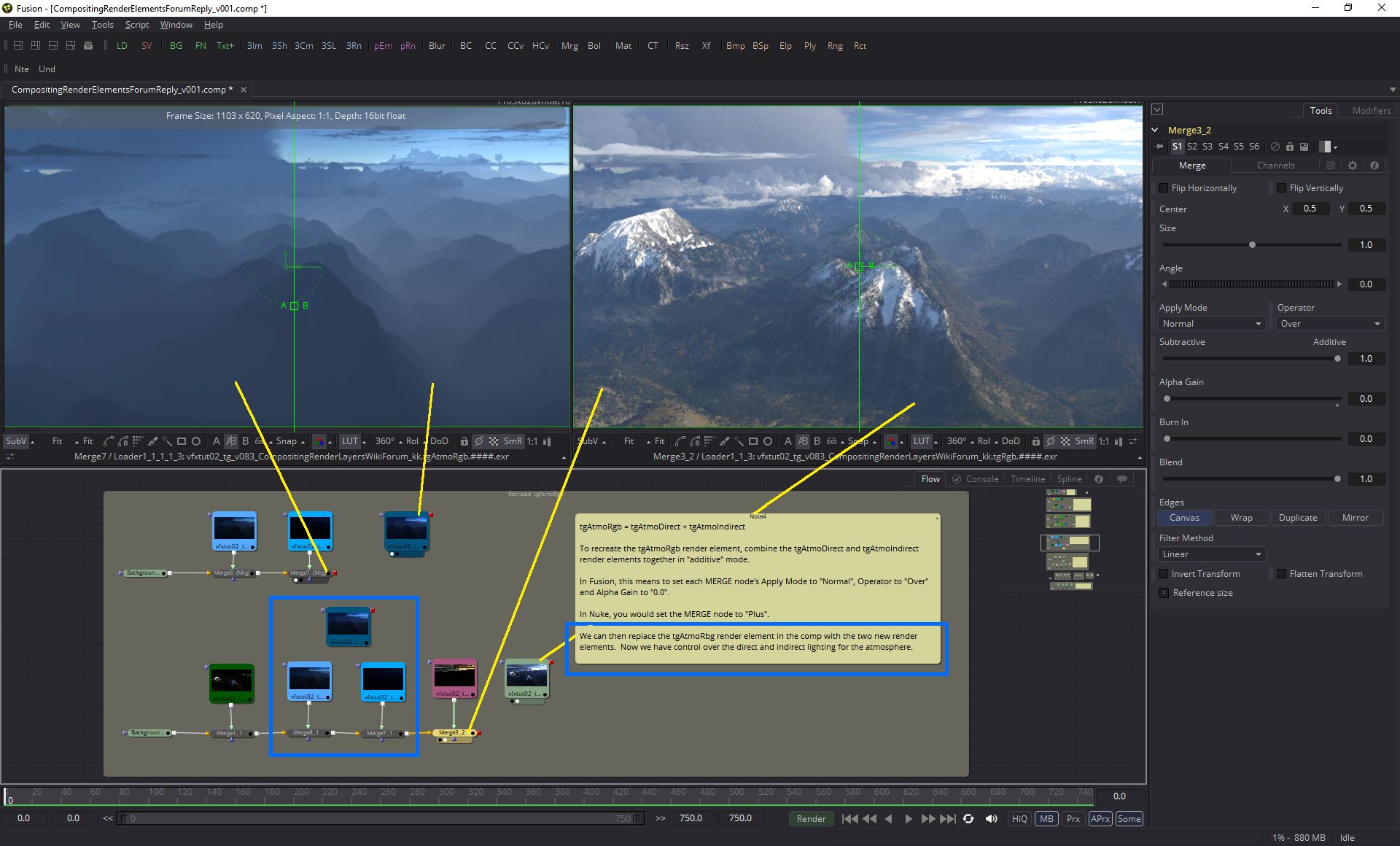Expand Reference size section

(x=1163, y=593)
